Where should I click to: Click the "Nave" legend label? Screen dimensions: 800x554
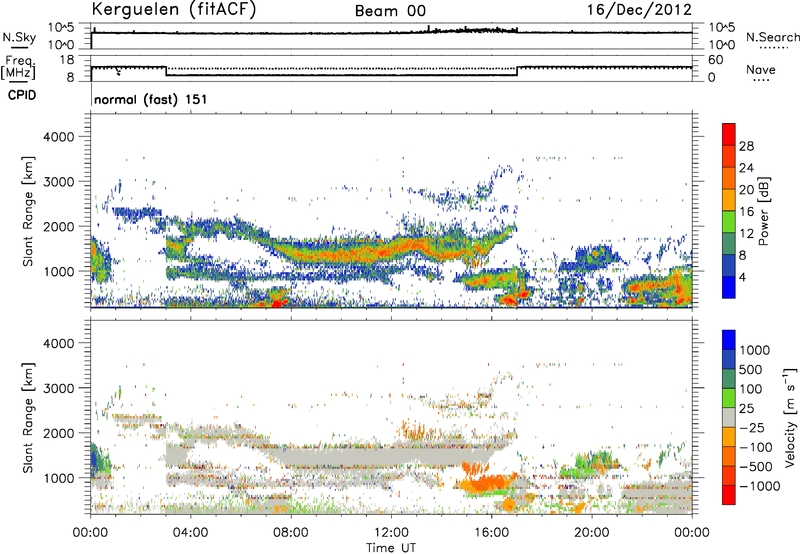[760, 70]
